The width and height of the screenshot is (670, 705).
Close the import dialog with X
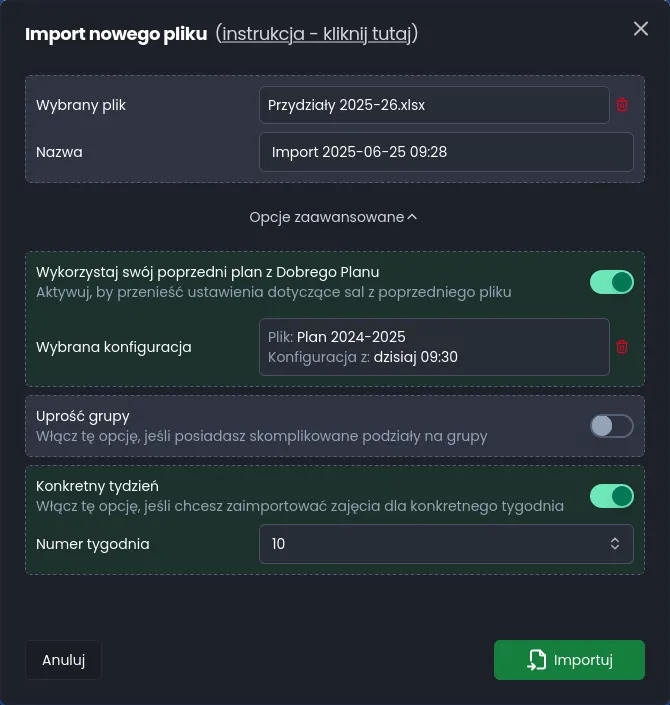641,29
